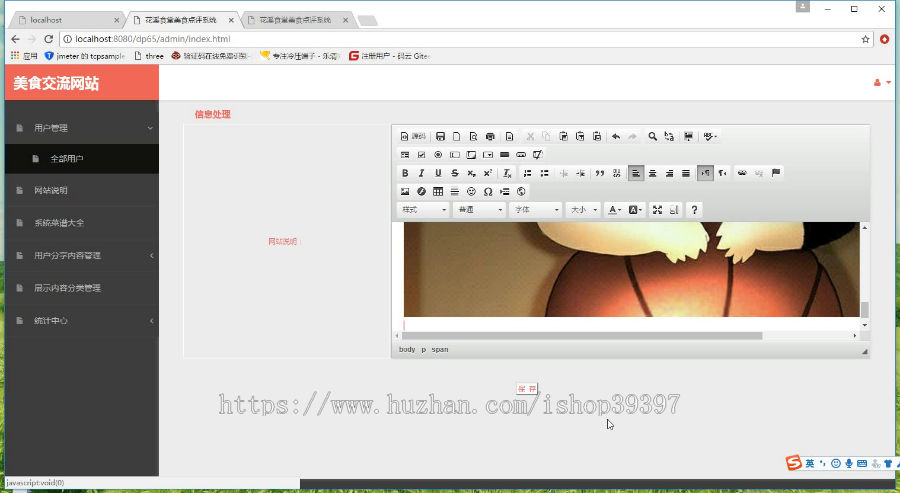Click the Insert Flash icon
The height and width of the screenshot is (493, 900).
pos(421,192)
